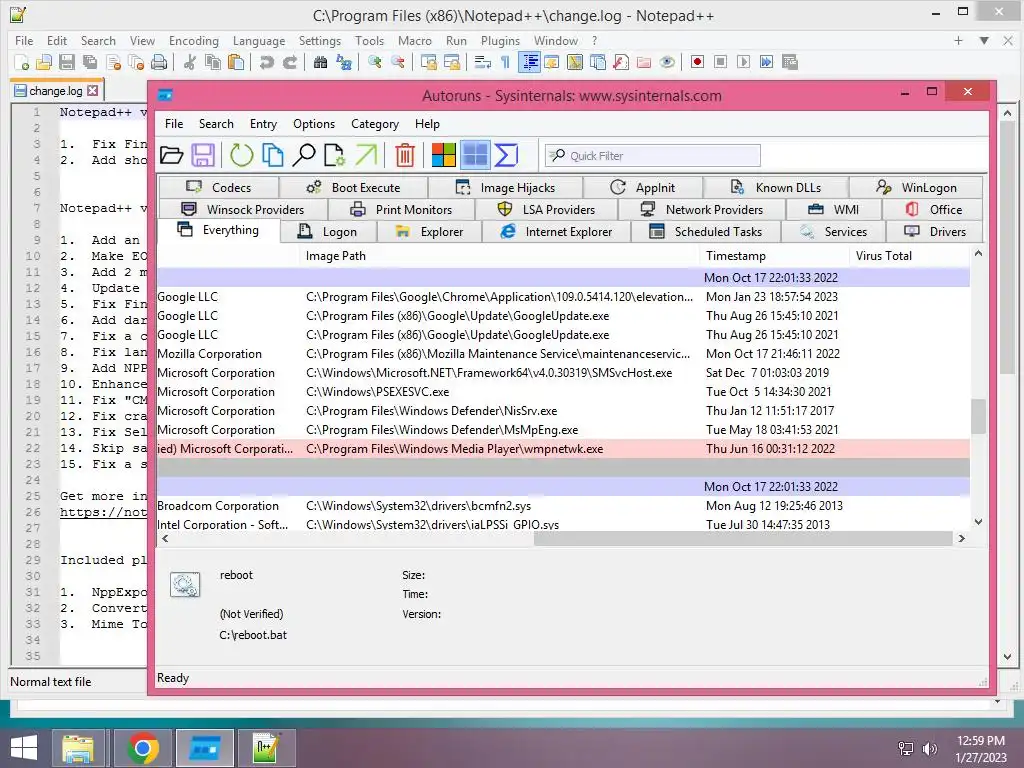Open the LSA Providers tab
Image resolution: width=1024 pixels, height=768 pixels.
point(547,210)
